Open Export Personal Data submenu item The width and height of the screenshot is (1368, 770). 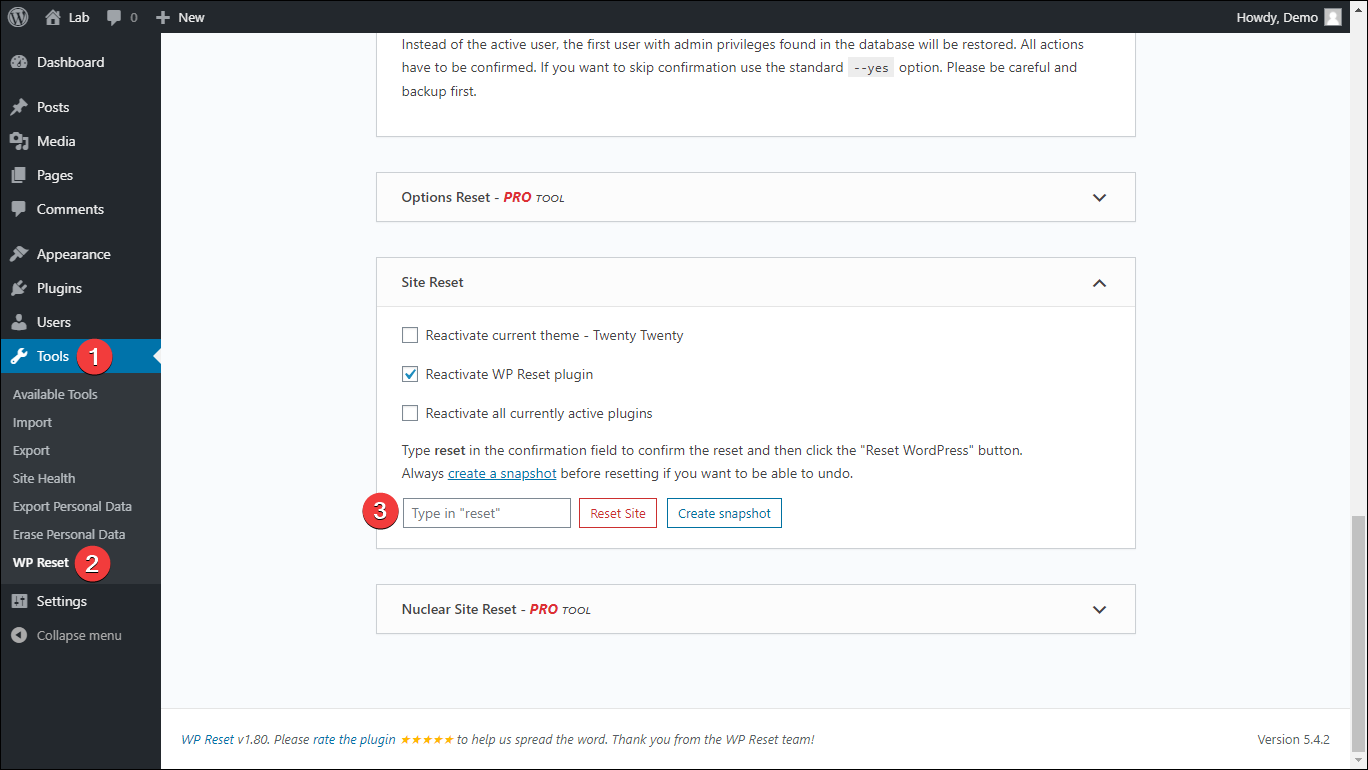coord(72,506)
